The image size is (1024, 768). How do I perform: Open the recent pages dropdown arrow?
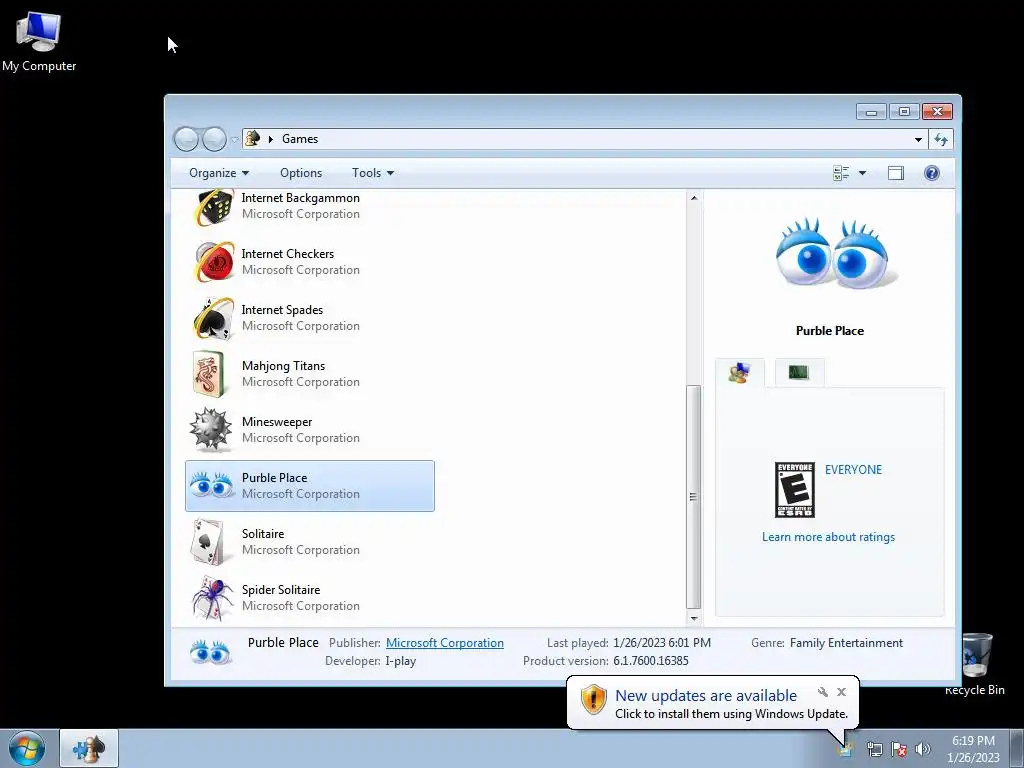tap(234, 140)
